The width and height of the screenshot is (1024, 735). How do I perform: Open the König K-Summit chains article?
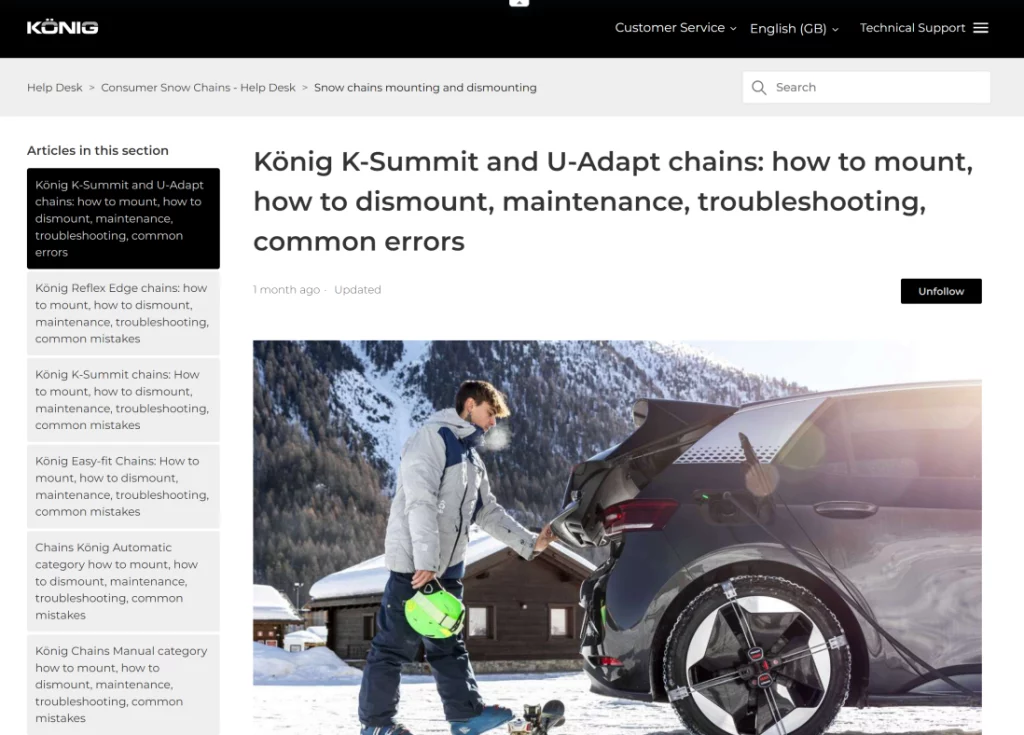tap(123, 400)
